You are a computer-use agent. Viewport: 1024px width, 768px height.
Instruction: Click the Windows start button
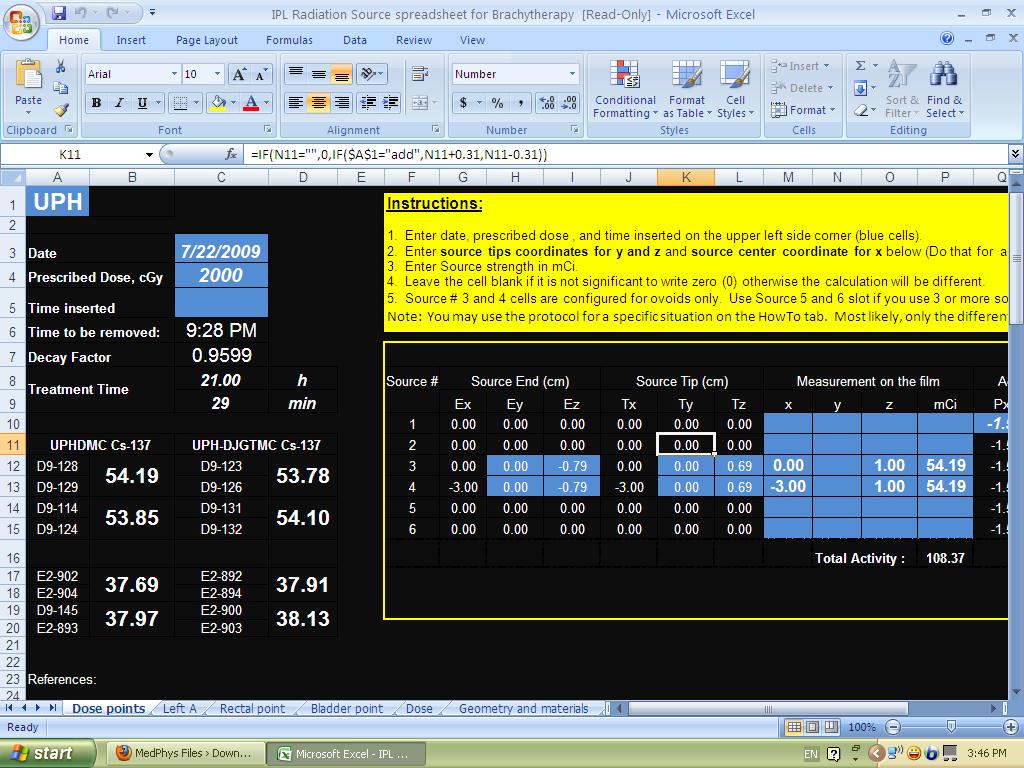click(x=46, y=754)
